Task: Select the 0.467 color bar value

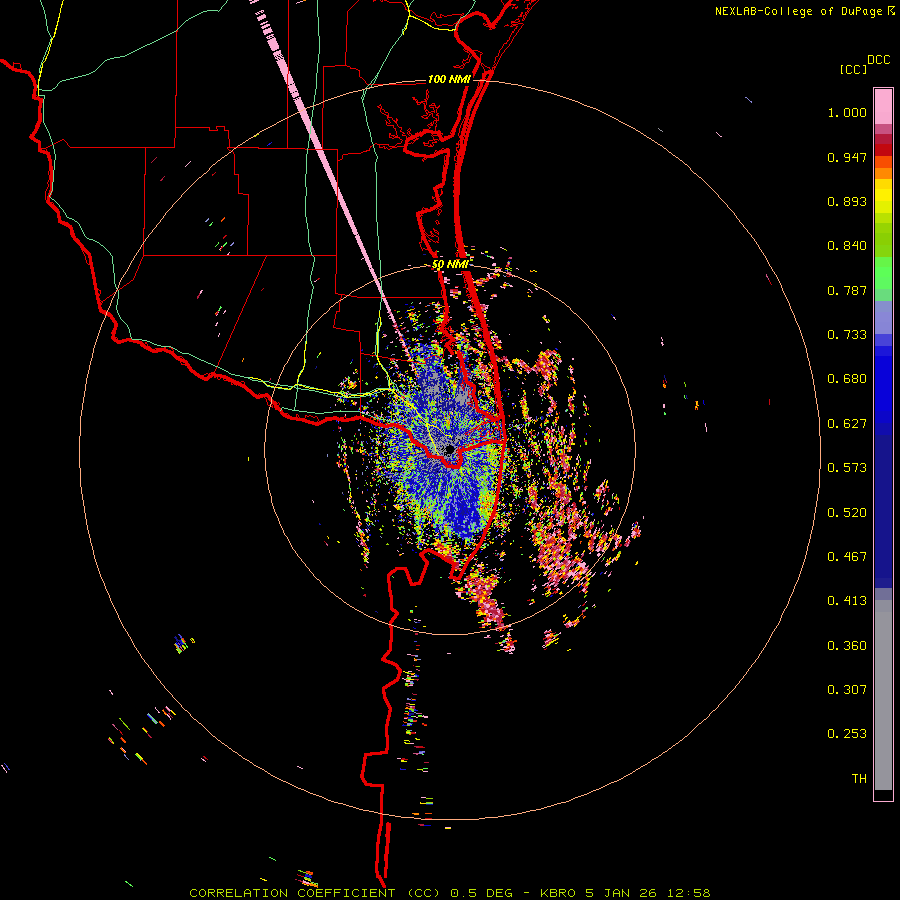Action: pos(847,557)
